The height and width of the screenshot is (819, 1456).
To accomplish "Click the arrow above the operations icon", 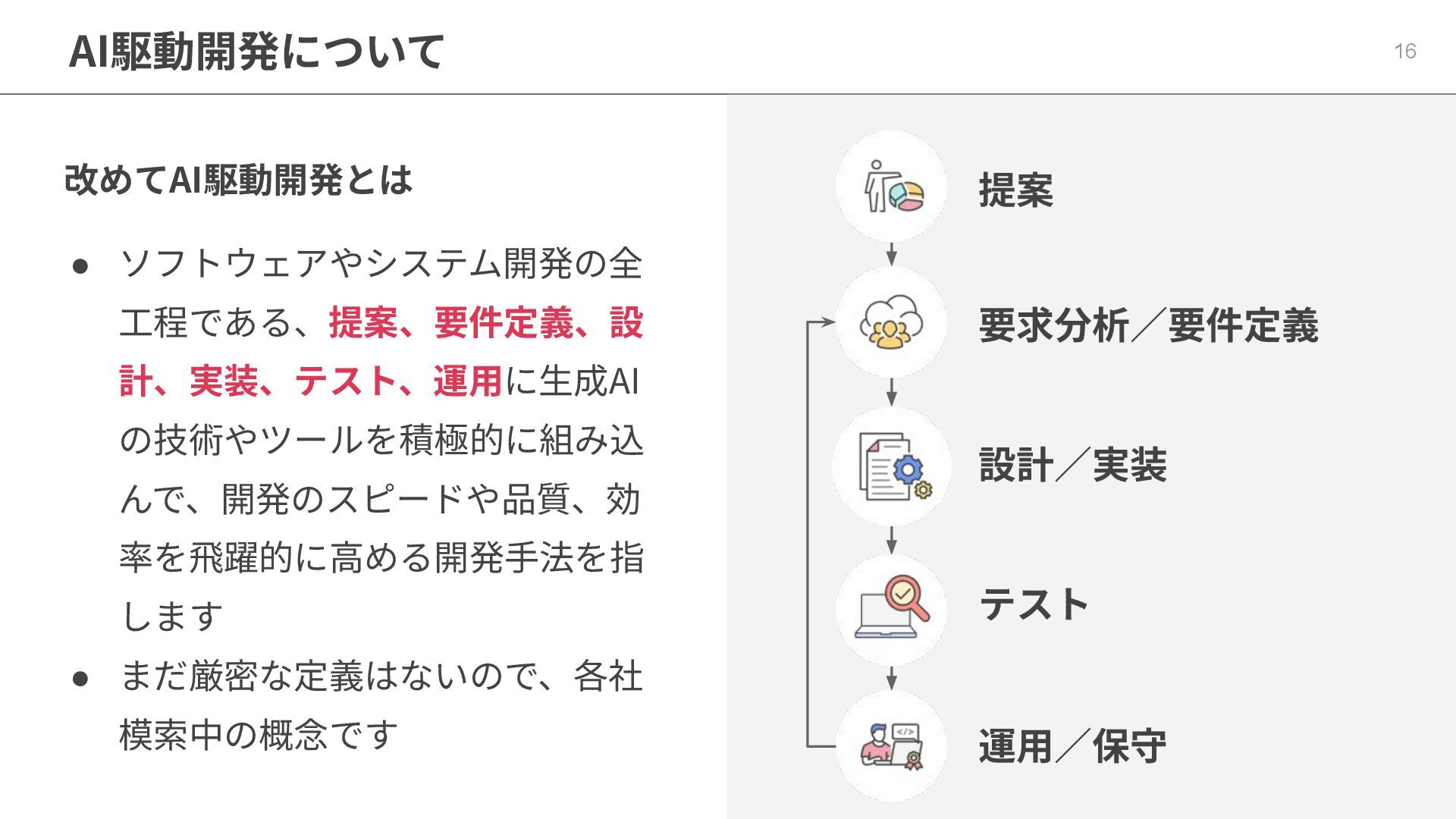I will pos(892,678).
